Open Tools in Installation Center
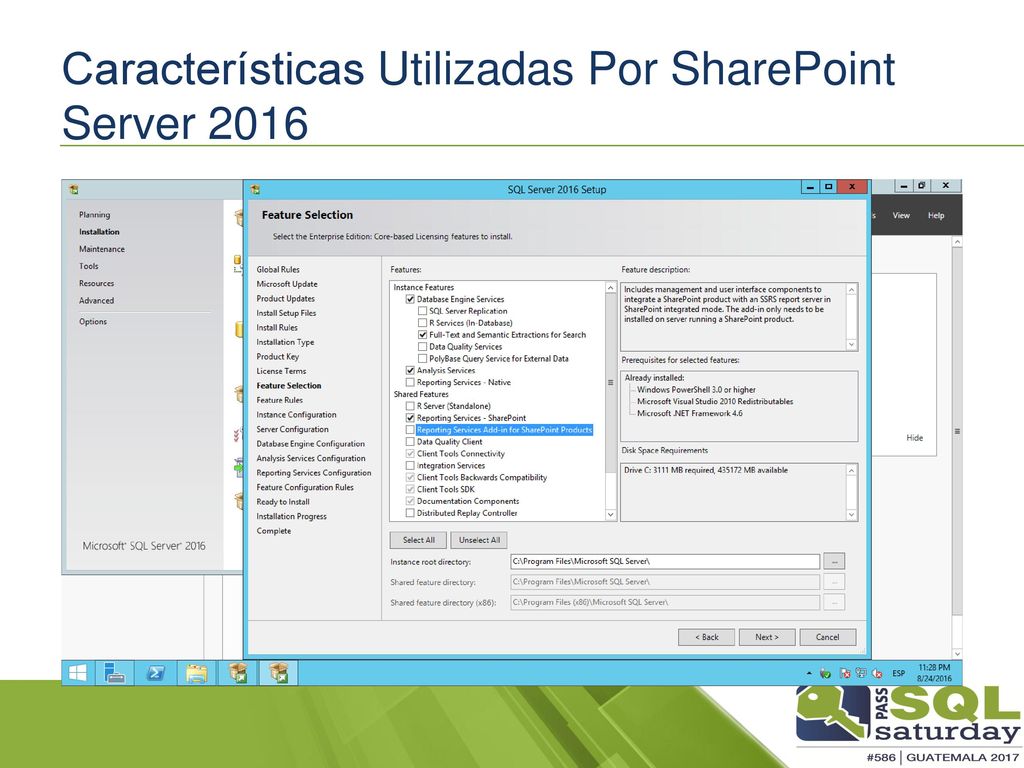1024x768 pixels. tap(89, 266)
